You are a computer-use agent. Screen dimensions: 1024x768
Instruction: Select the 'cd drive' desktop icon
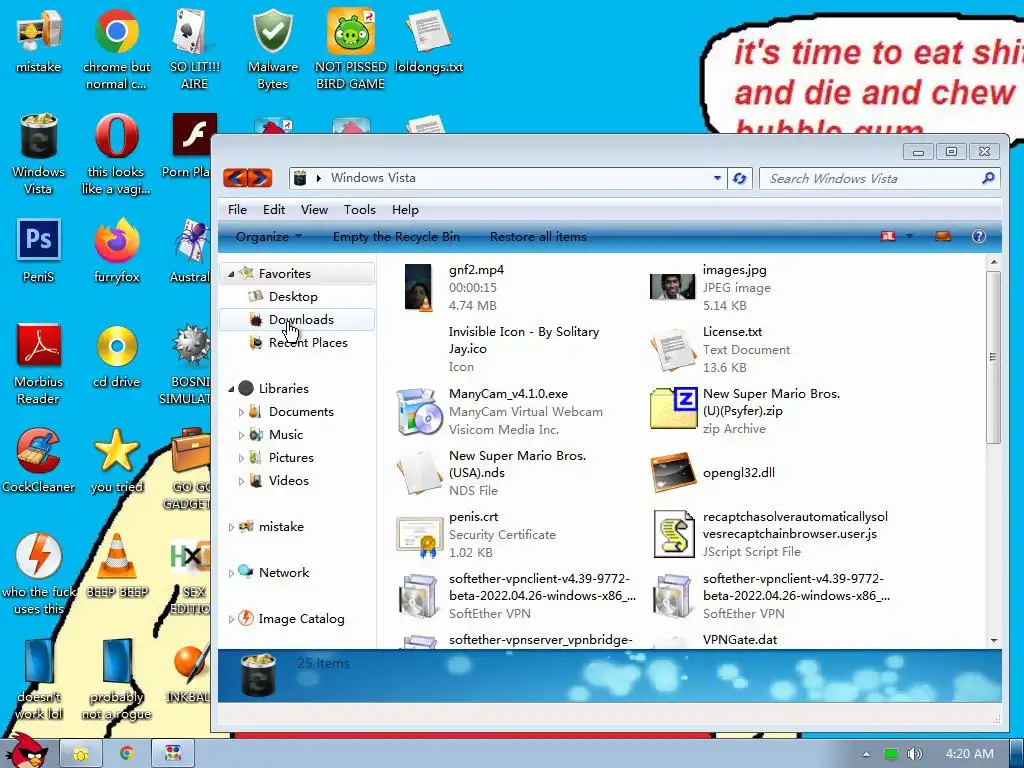[116, 356]
